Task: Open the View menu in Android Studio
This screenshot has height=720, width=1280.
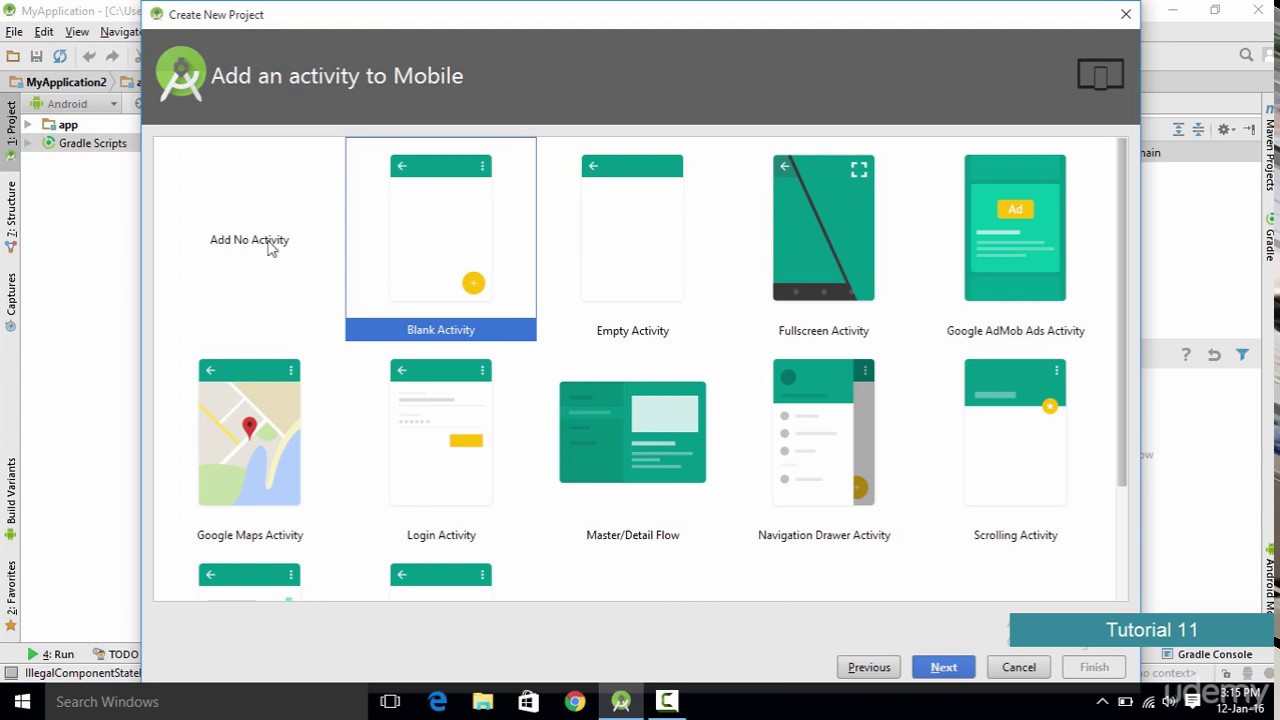Action: click(x=77, y=32)
